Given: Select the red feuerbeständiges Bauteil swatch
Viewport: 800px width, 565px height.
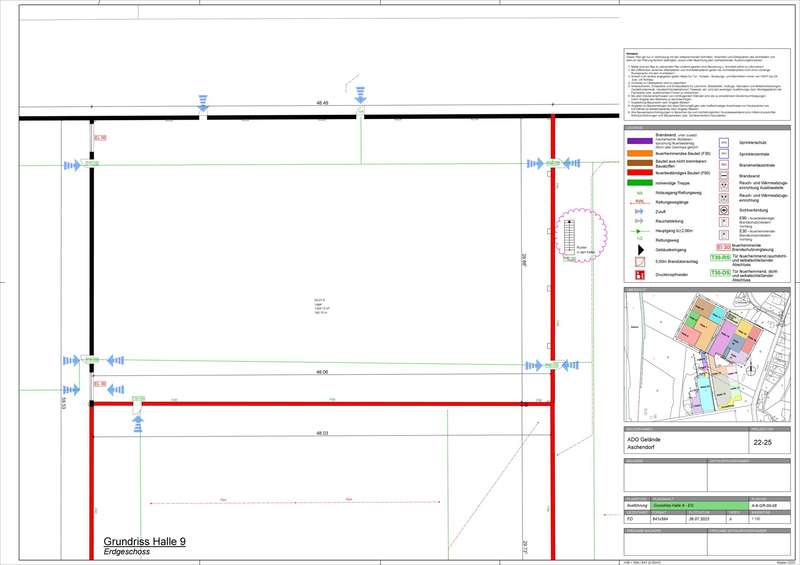Looking at the screenshot, I should (x=638, y=173).
